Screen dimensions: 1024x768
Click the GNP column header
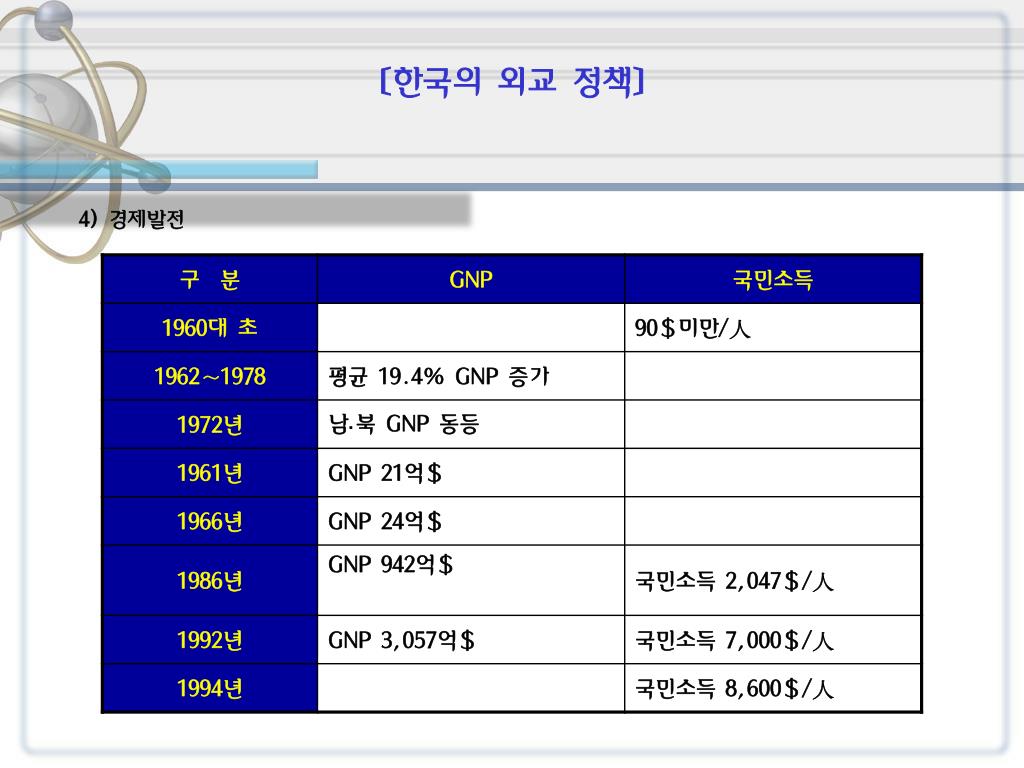click(471, 280)
